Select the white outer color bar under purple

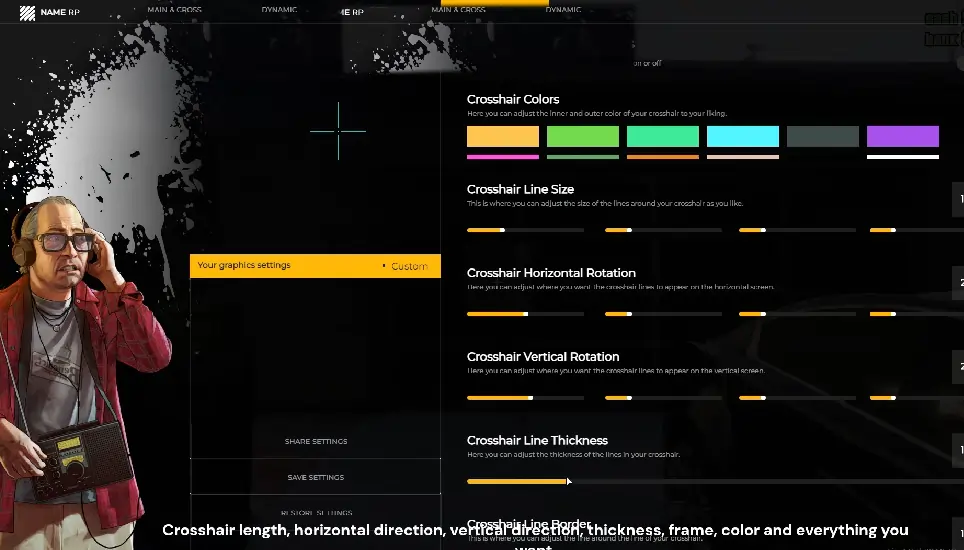point(903,157)
